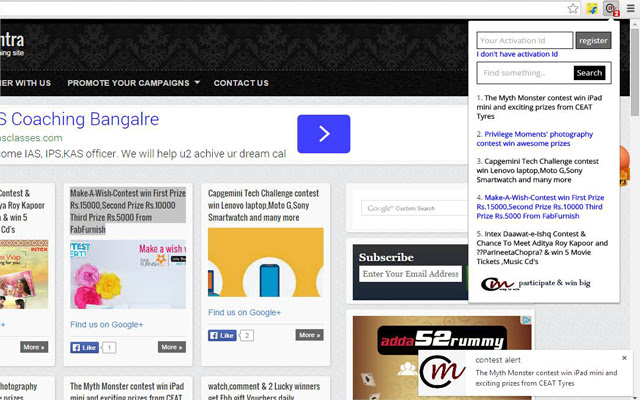This screenshot has height=400, width=640.
Task: Click More button on Capgemini card
Action: tap(309, 335)
